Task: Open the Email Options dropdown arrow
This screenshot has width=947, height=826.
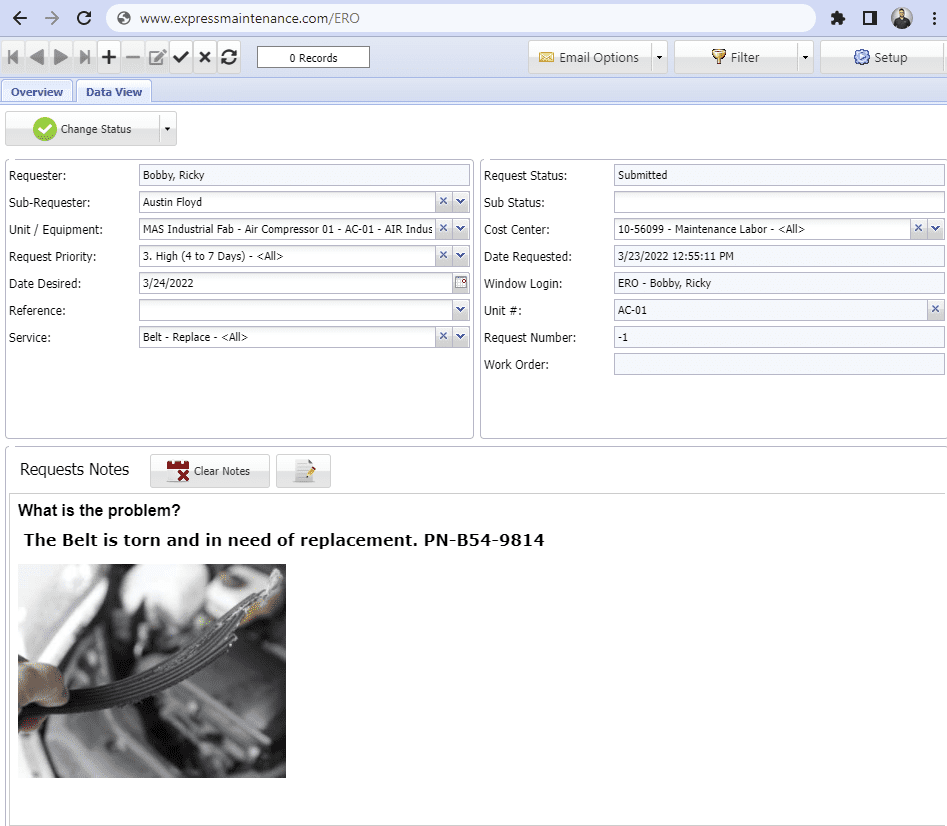Action: 659,57
